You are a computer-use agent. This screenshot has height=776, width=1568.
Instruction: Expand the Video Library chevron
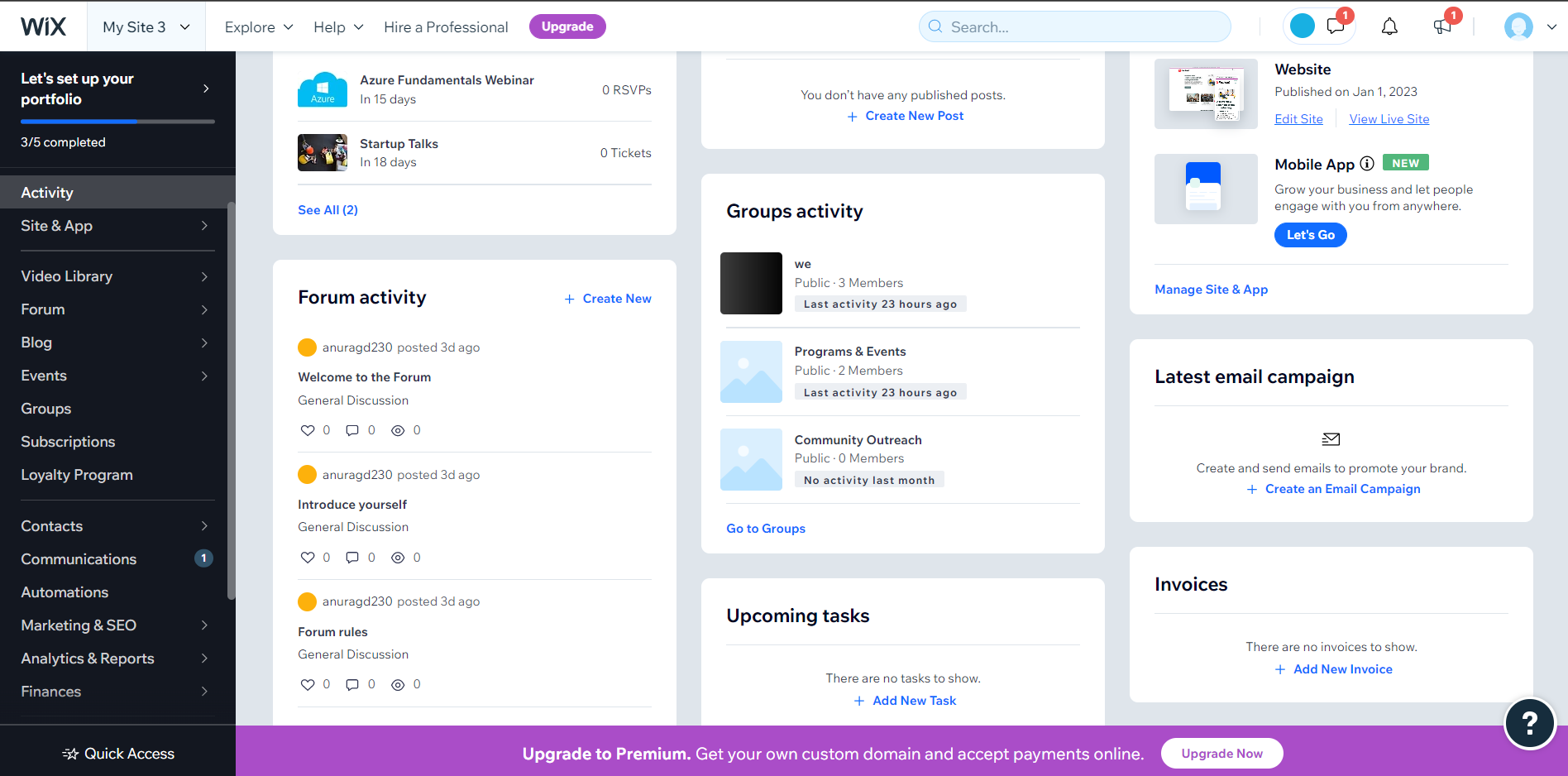point(204,276)
